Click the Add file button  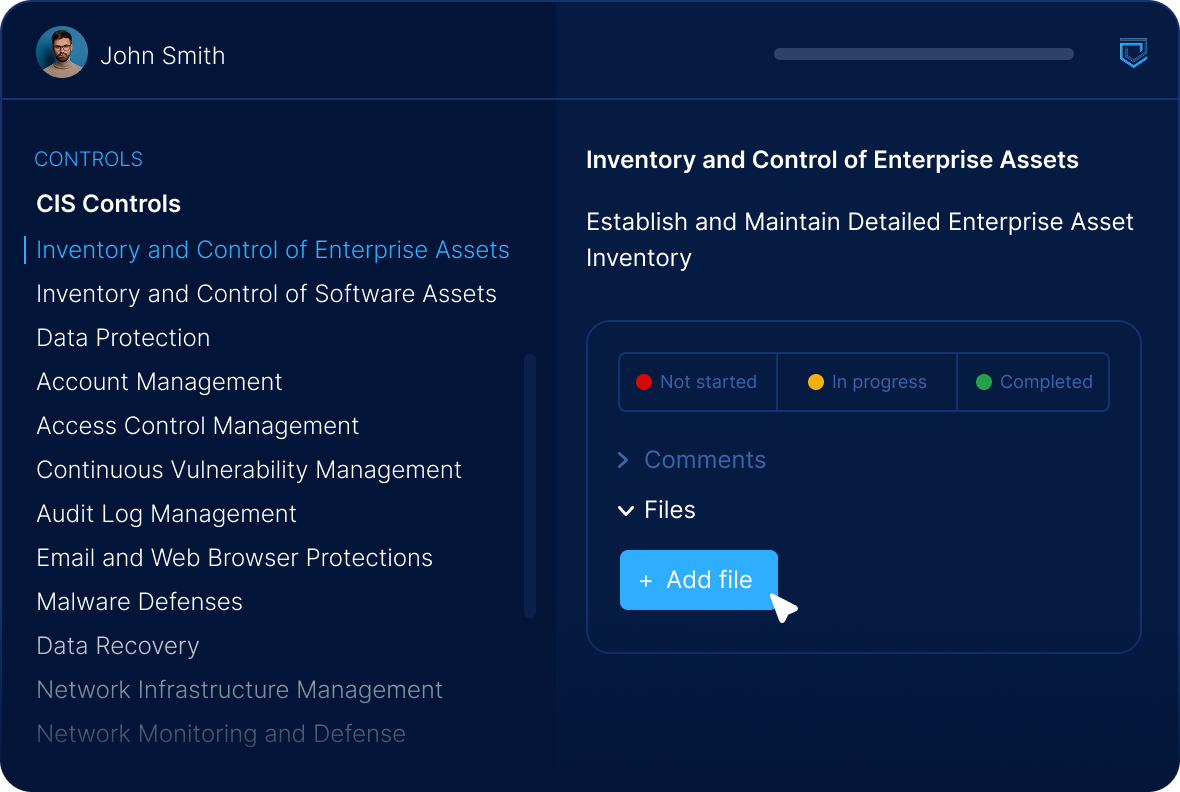699,580
